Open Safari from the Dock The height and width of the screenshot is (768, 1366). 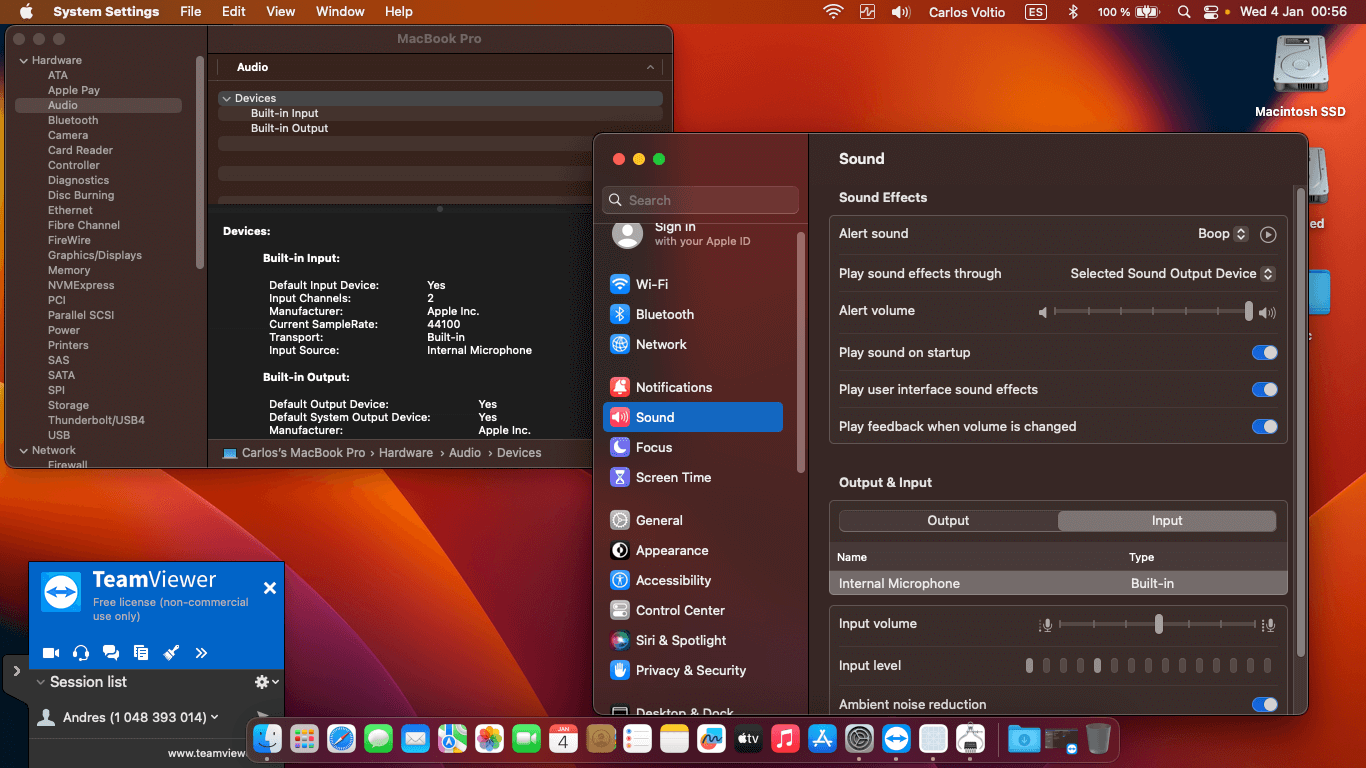tap(341, 739)
